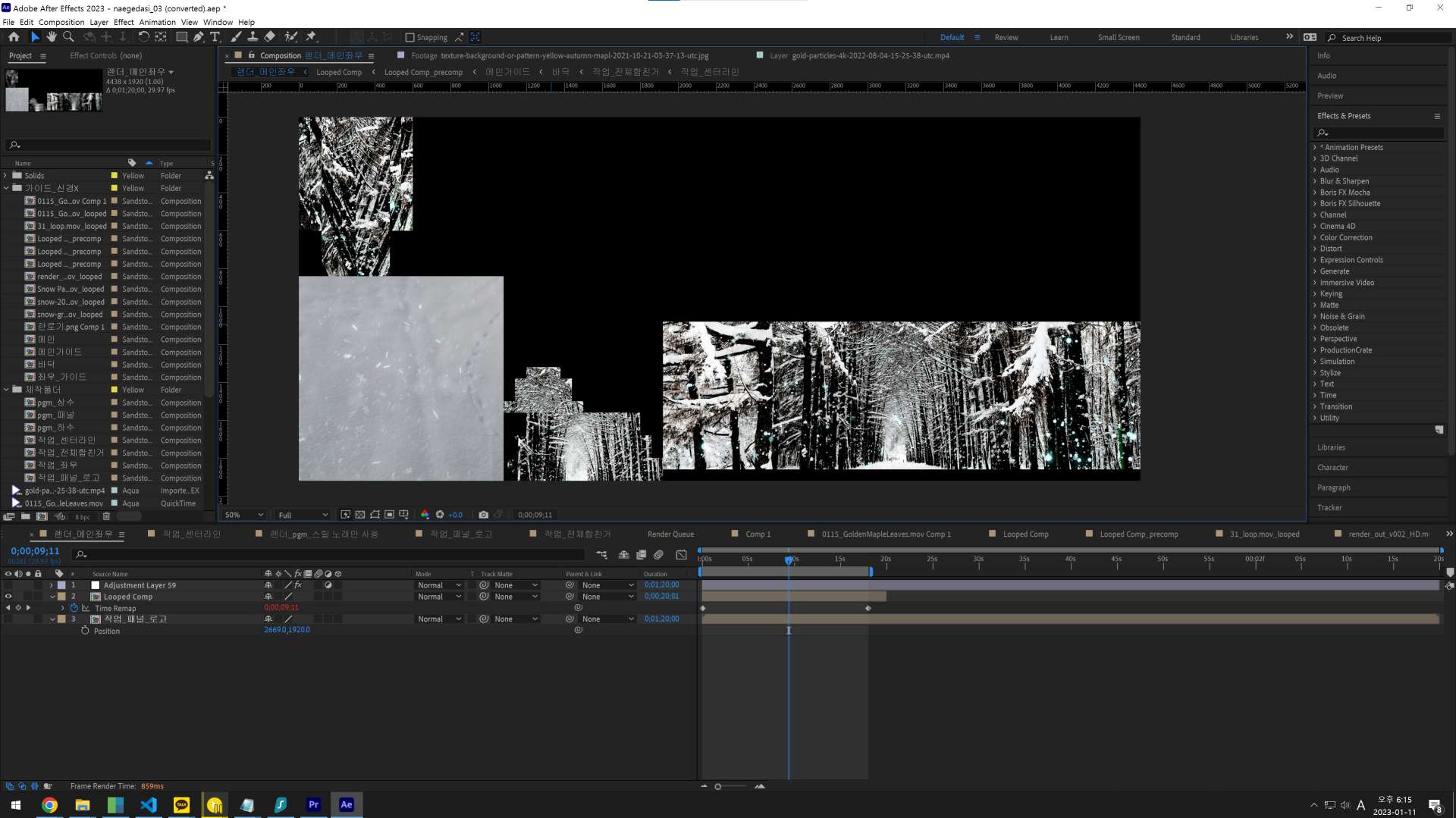Open the Character panel
1456x818 pixels.
(x=1332, y=468)
